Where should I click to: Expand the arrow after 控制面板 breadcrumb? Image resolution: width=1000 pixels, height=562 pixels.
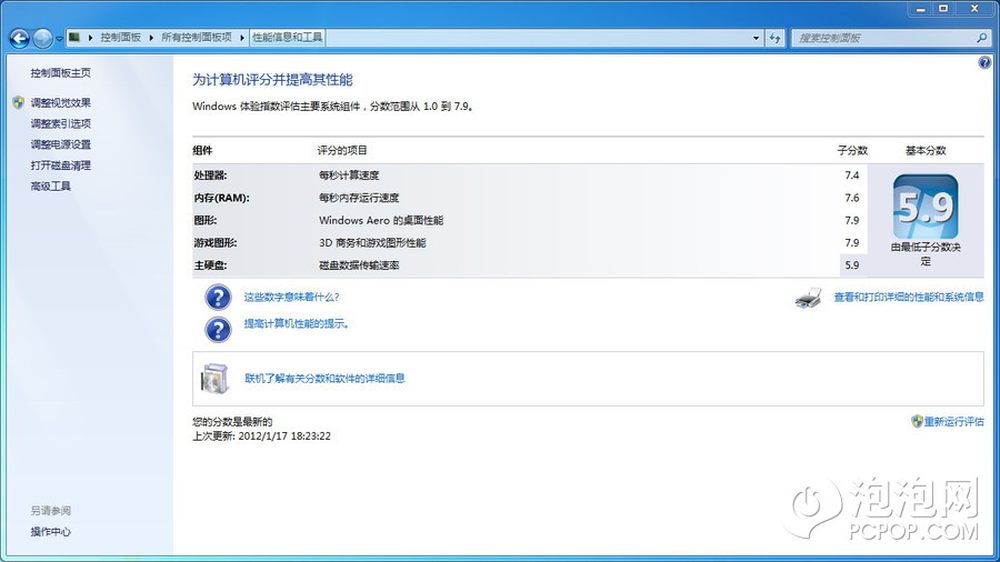click(x=151, y=38)
